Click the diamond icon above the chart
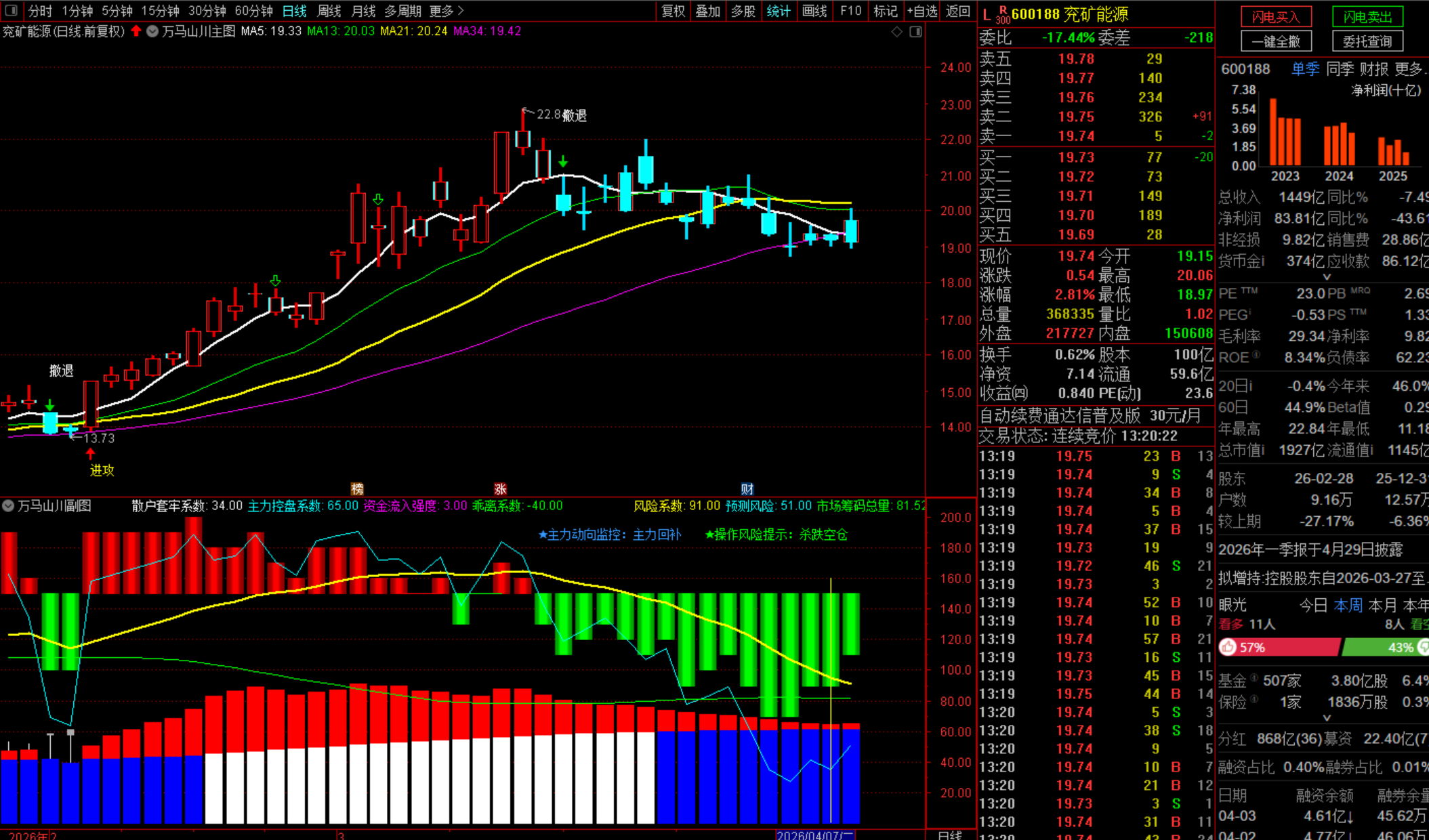Screen dimensions: 1429x840 (896, 32)
